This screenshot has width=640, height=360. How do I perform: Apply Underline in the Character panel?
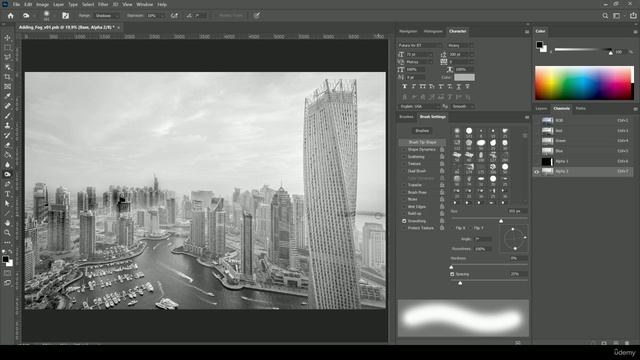[x=458, y=87]
